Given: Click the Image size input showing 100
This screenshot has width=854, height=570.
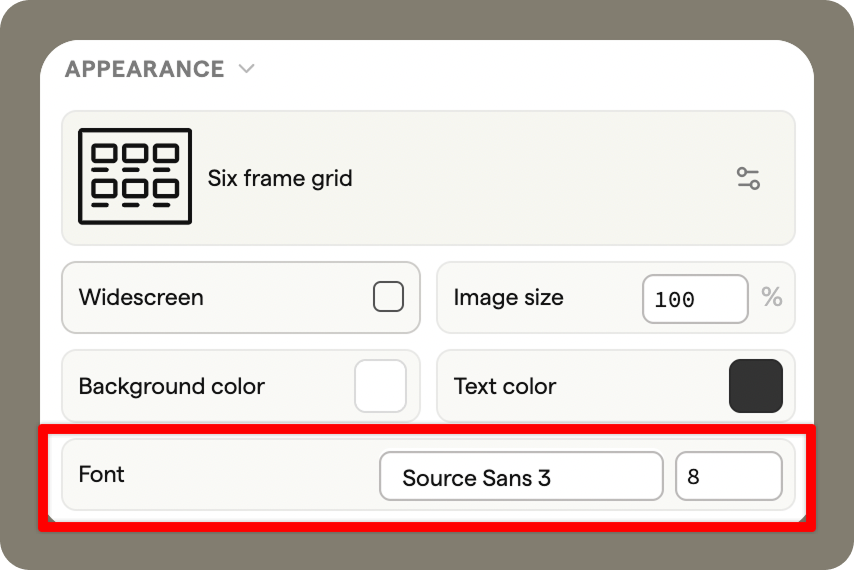Looking at the screenshot, I should 694,299.
